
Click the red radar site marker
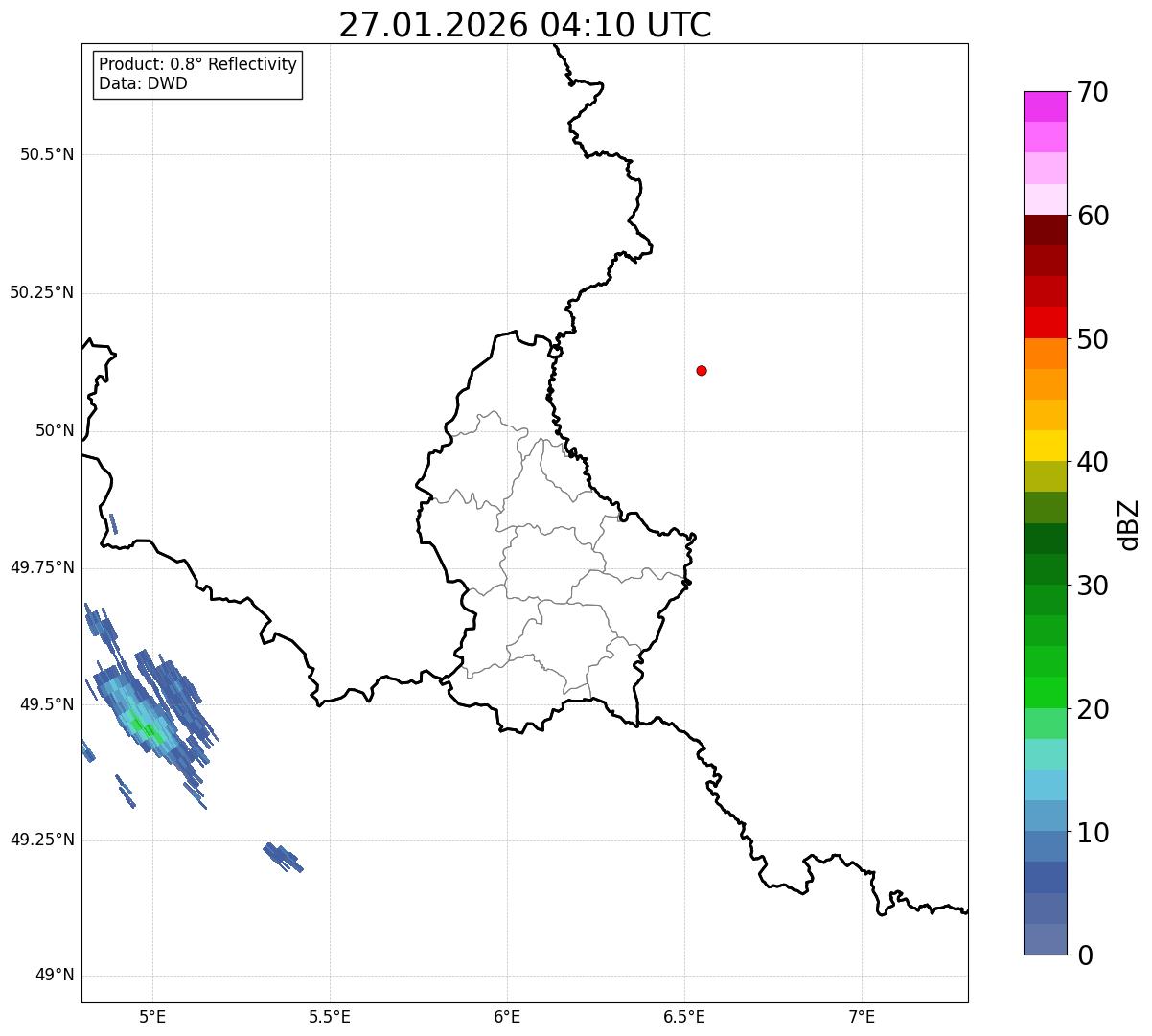[x=702, y=370]
